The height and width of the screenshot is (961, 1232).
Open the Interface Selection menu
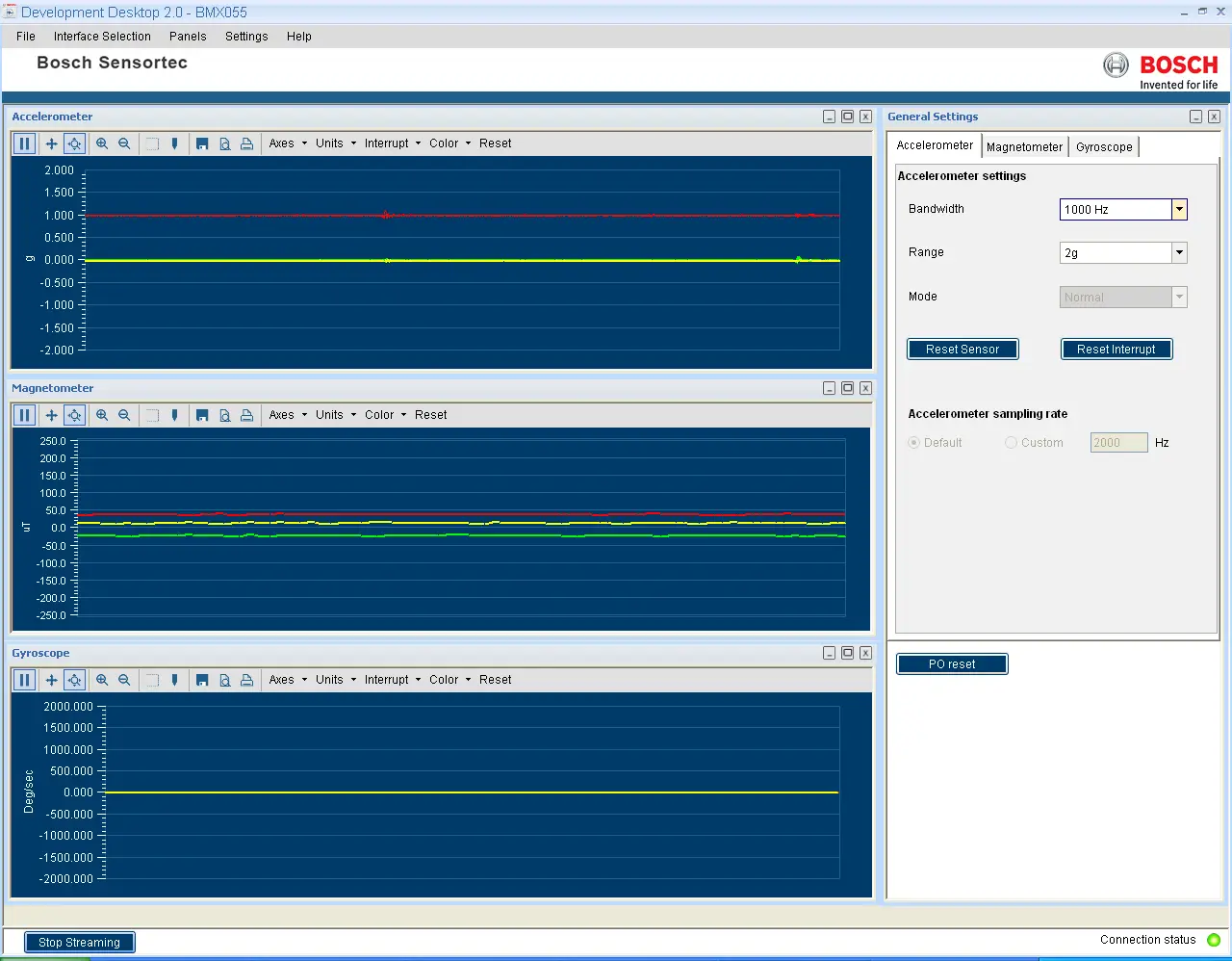pyautogui.click(x=102, y=37)
